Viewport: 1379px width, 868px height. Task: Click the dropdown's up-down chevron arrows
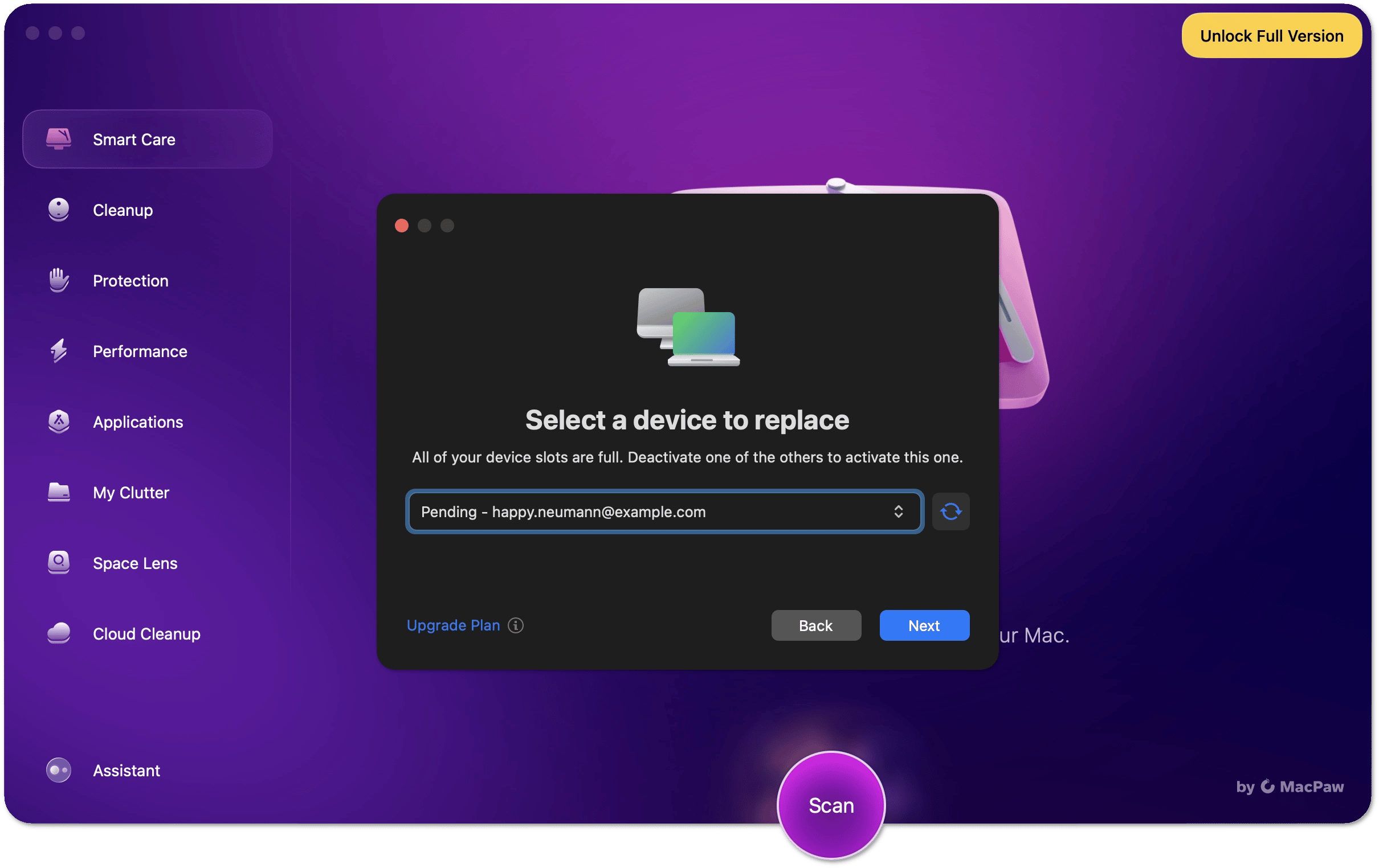[898, 511]
